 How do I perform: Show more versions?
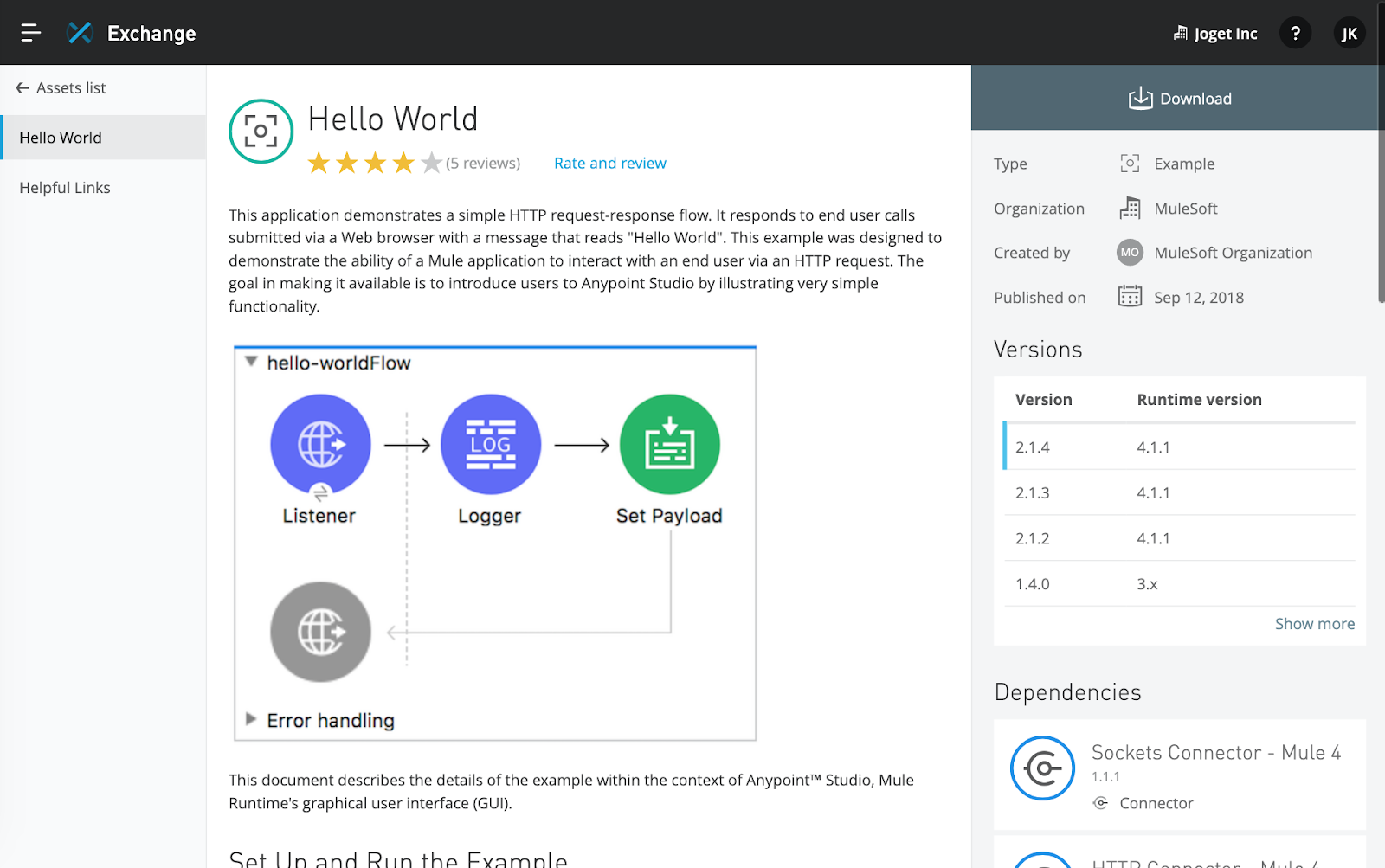click(x=1314, y=624)
